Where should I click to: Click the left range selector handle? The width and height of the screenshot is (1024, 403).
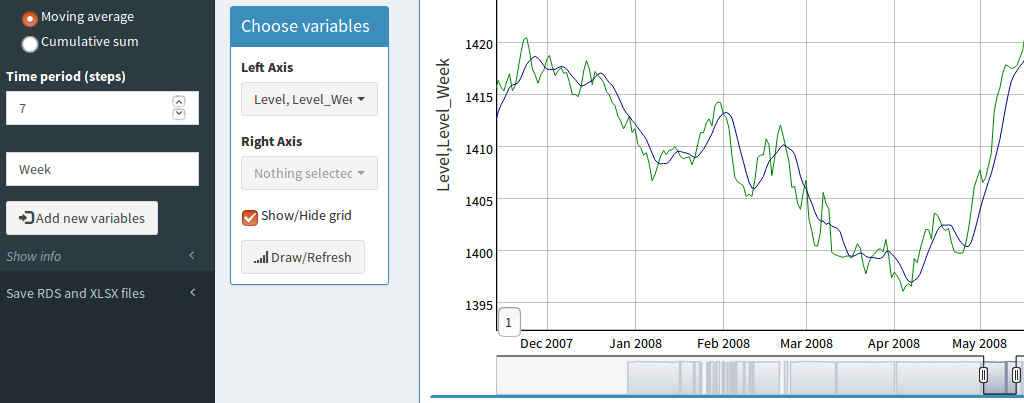(983, 375)
